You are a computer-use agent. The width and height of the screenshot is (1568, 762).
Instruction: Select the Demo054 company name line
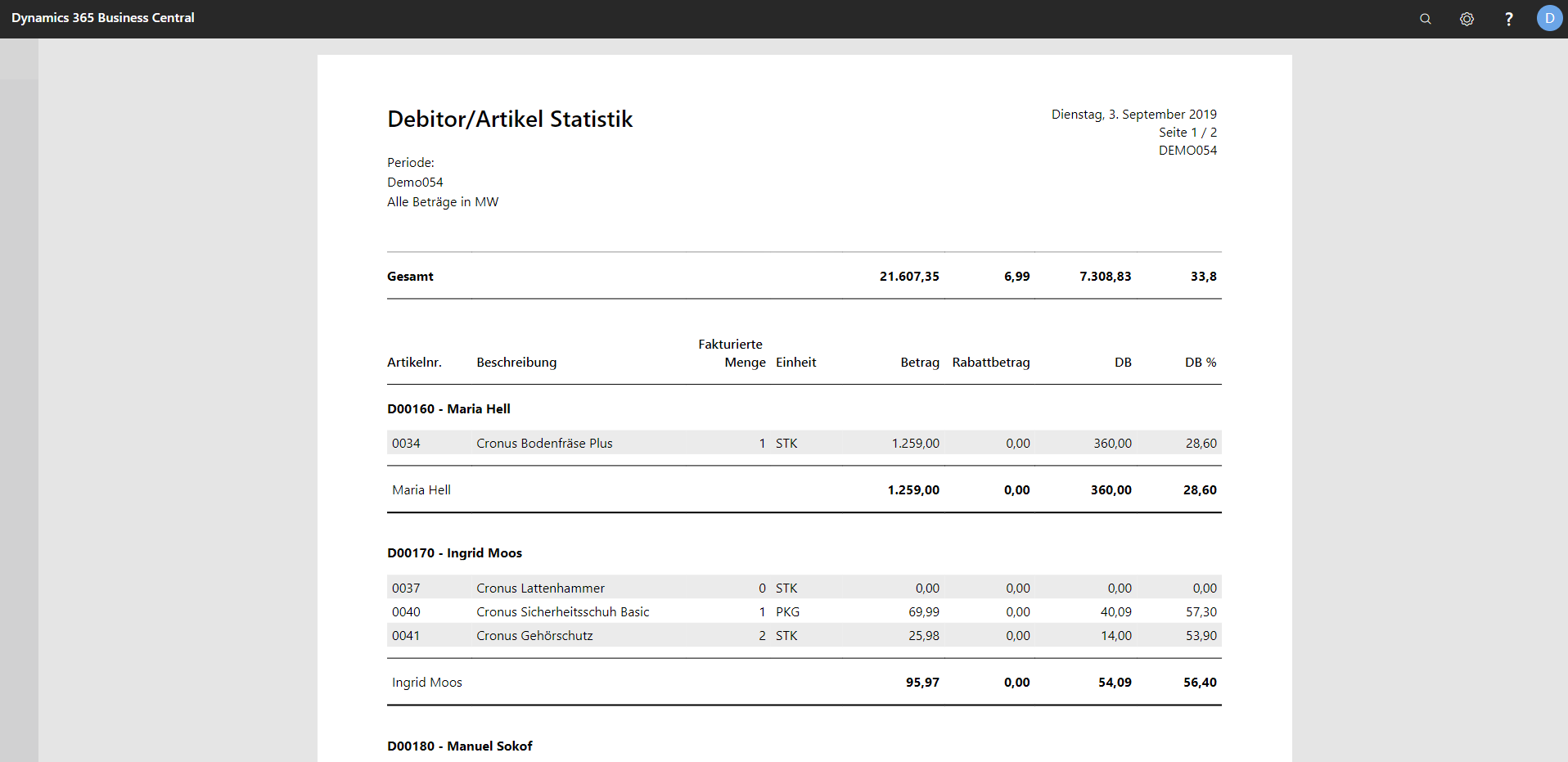pos(415,183)
